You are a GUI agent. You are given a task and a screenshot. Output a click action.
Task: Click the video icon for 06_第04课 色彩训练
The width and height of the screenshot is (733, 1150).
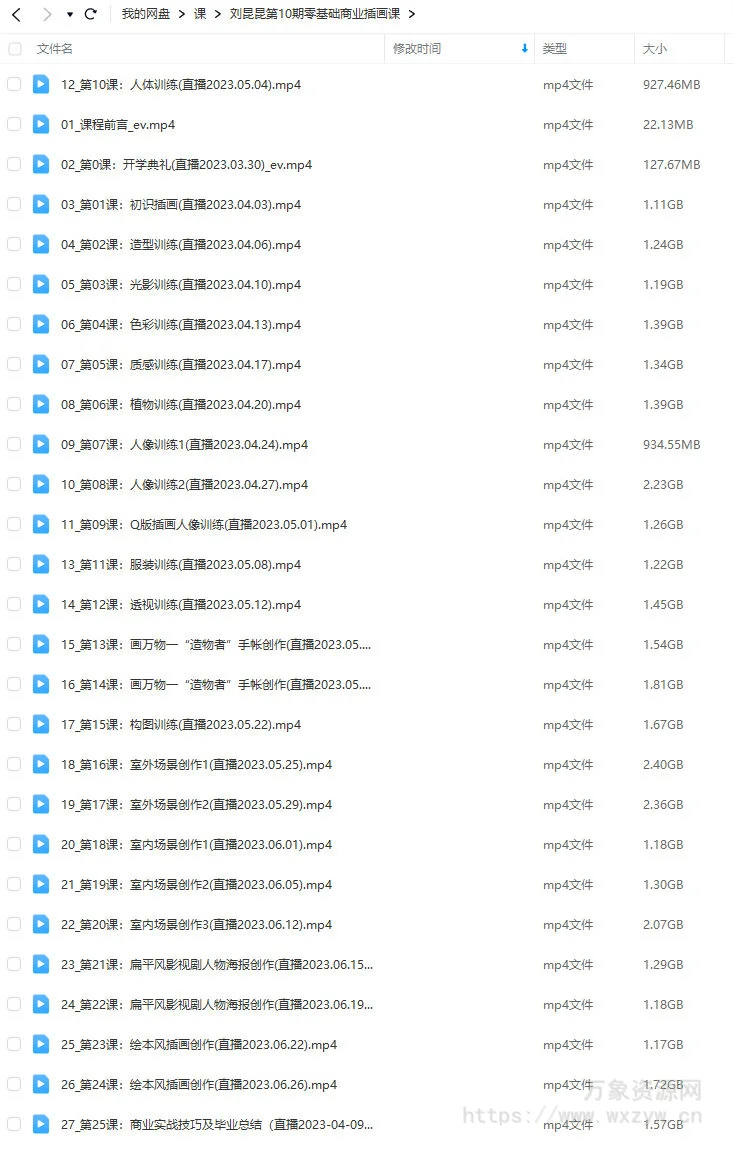pos(41,324)
